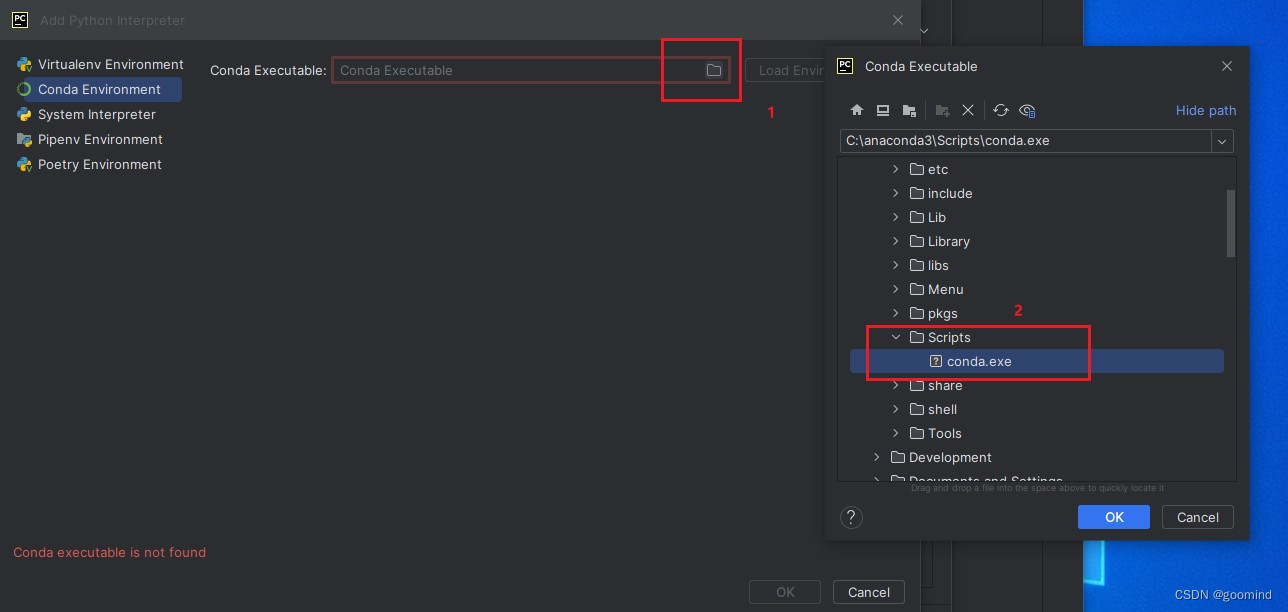Click Cancel in Add Python Interpreter dialog
Viewport: 1288px width, 612px height.
[868, 592]
